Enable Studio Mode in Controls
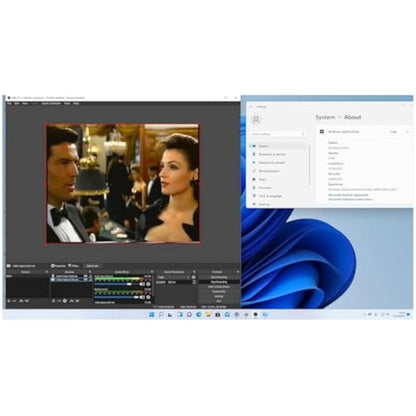The height and width of the screenshot is (416, 416). pyautogui.click(x=219, y=291)
